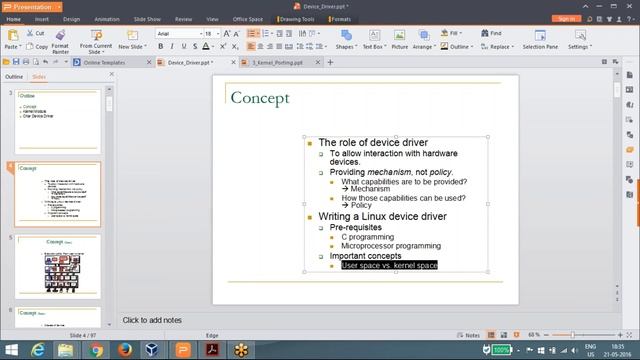Insert a Picture

tap(400, 40)
